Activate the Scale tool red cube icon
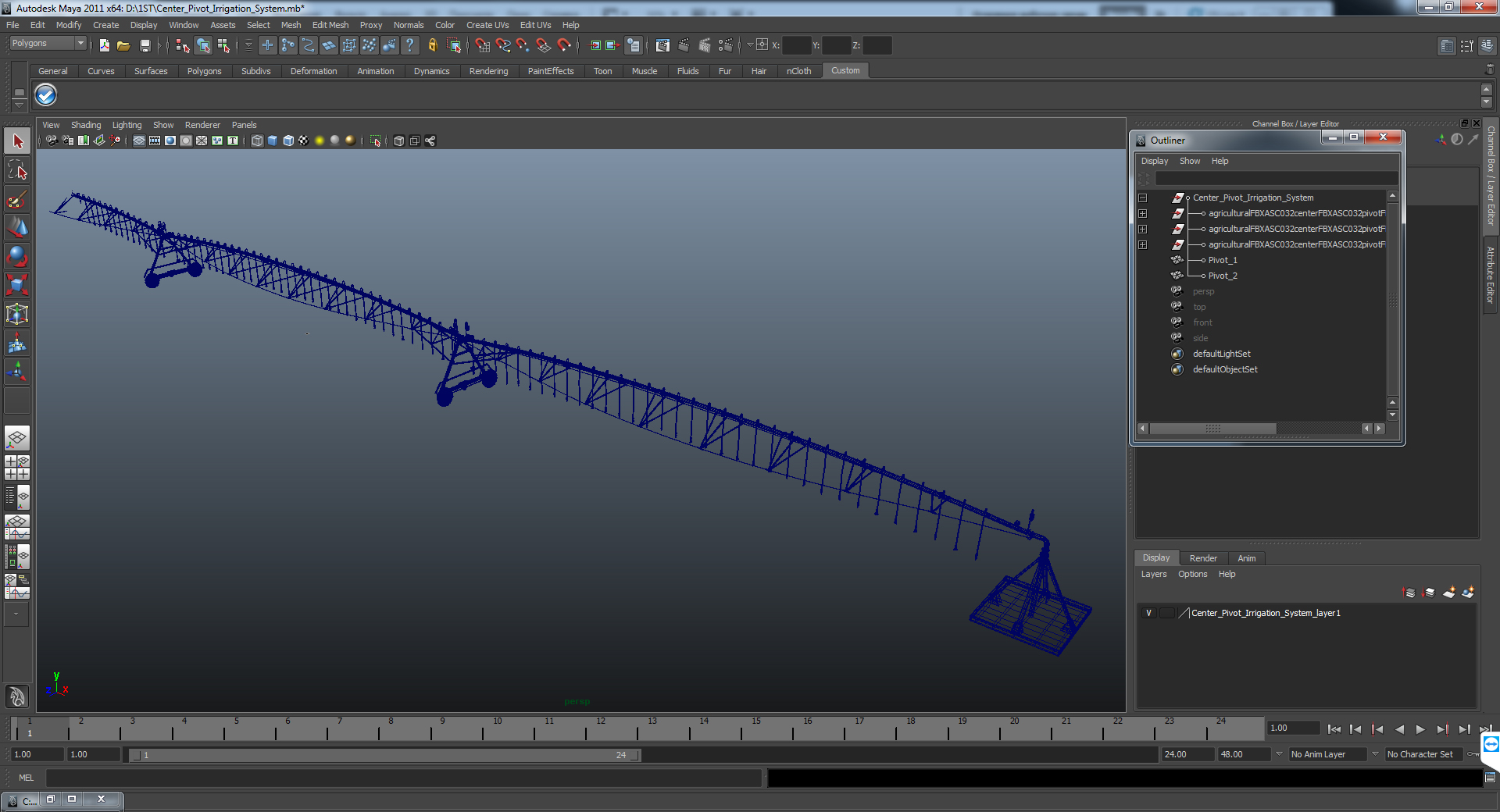The height and width of the screenshot is (812, 1500). click(17, 286)
